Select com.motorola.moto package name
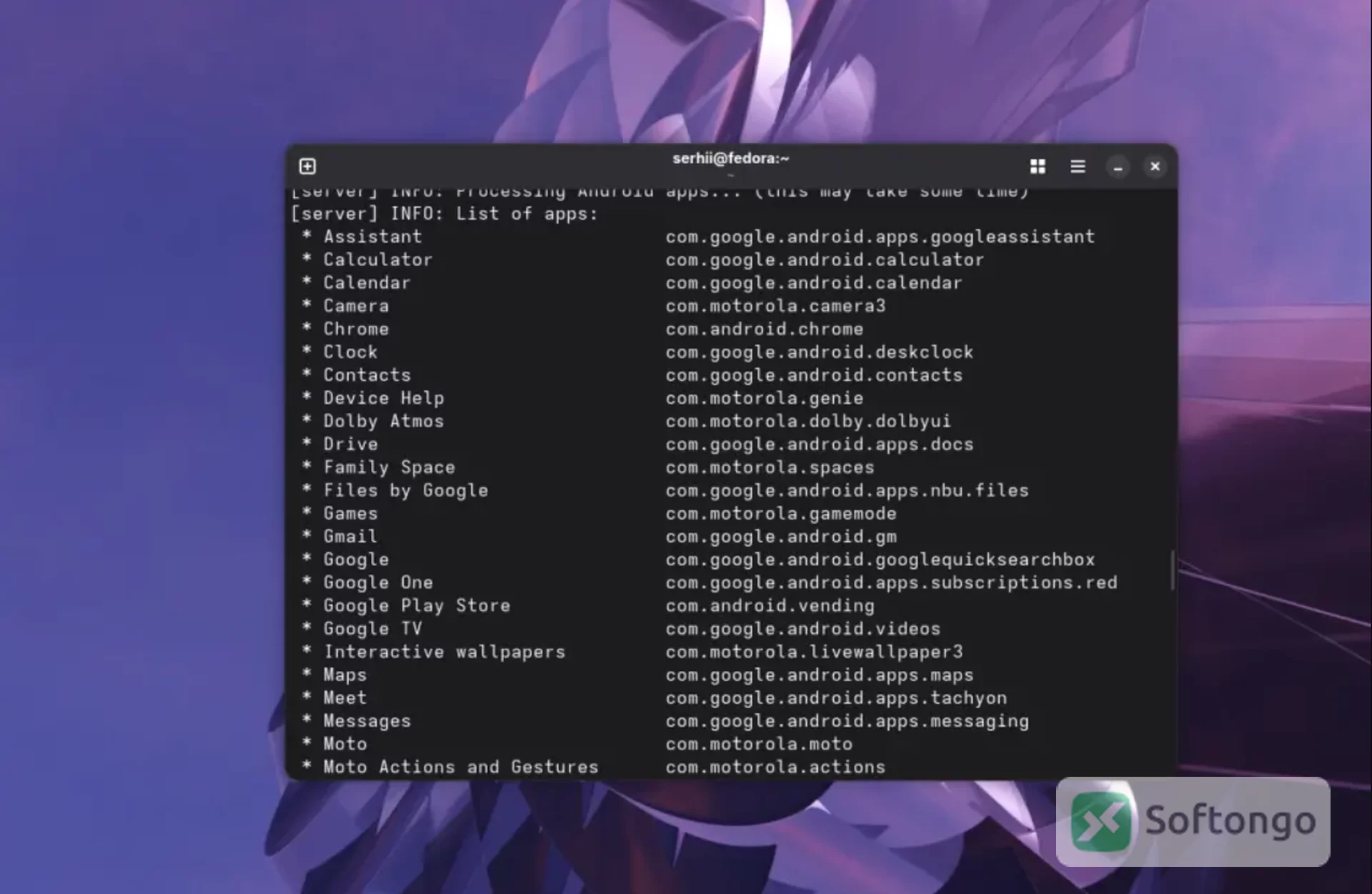The height and width of the screenshot is (894, 1372). tap(759, 744)
